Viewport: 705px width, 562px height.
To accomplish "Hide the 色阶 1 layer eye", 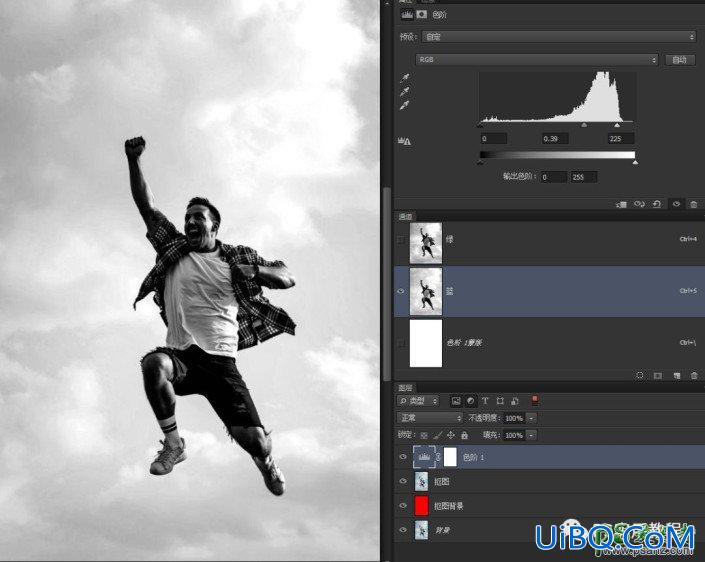I will point(403,457).
